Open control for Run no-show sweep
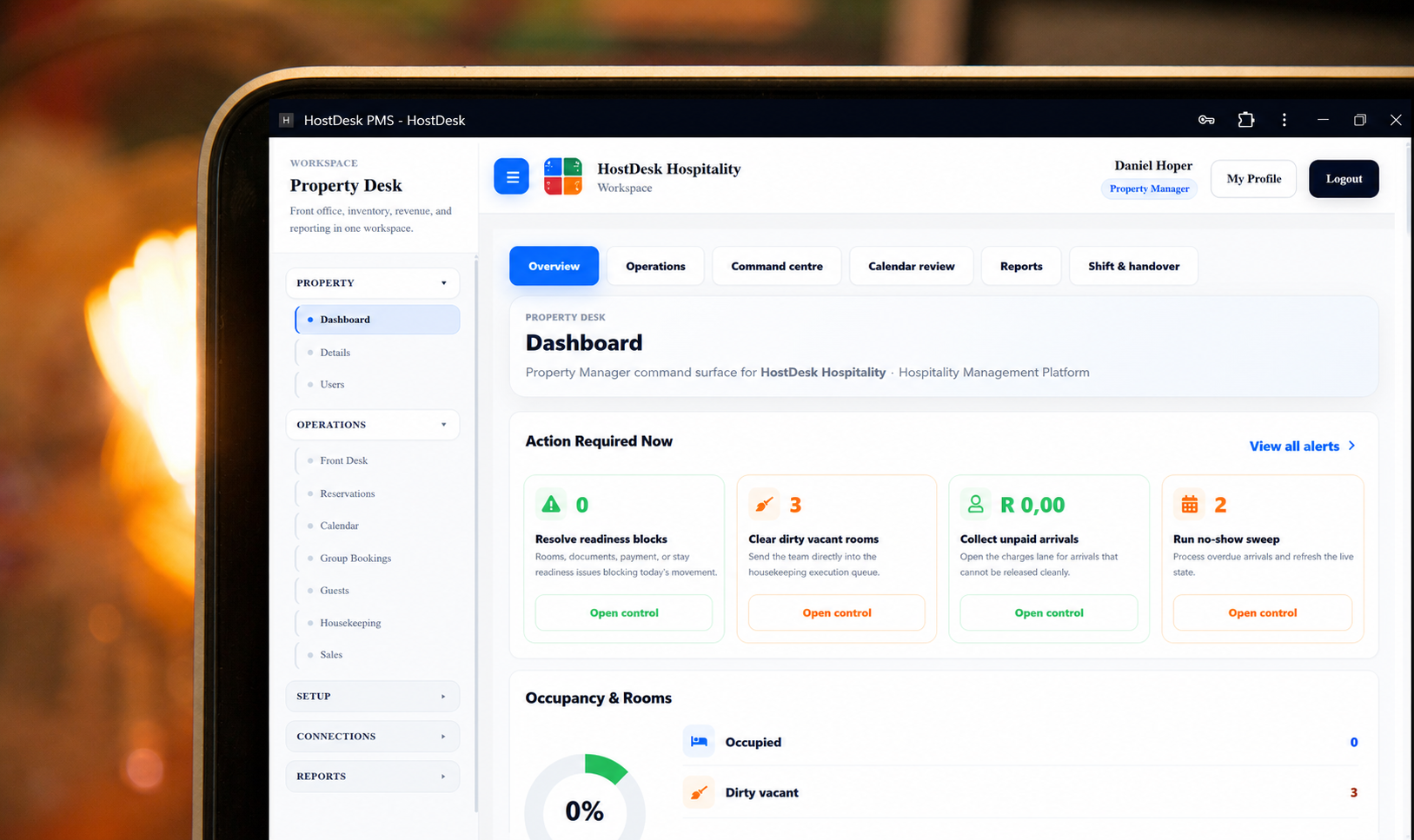Image resolution: width=1414 pixels, height=840 pixels. click(1263, 613)
